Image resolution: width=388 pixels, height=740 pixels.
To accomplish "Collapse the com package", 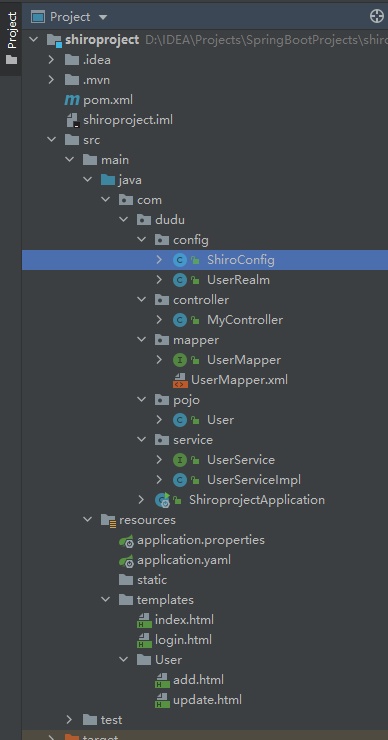I will [105, 200].
